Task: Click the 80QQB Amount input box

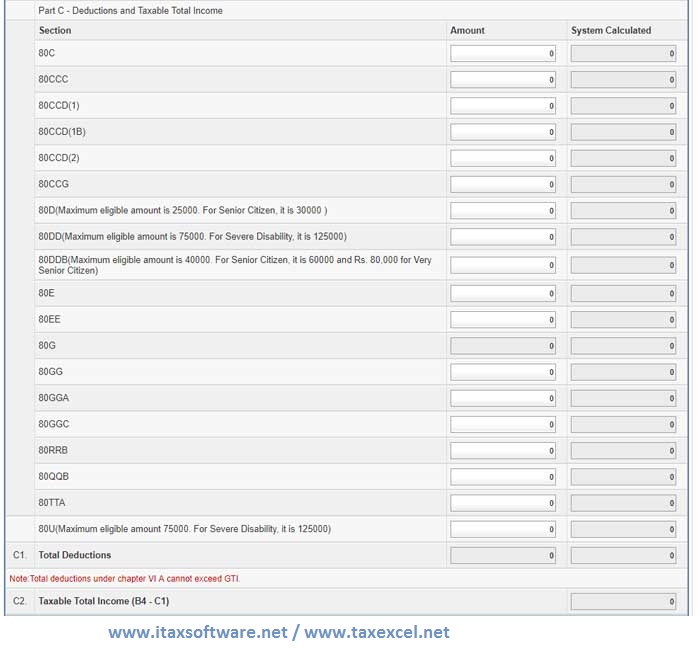Action: tap(503, 476)
